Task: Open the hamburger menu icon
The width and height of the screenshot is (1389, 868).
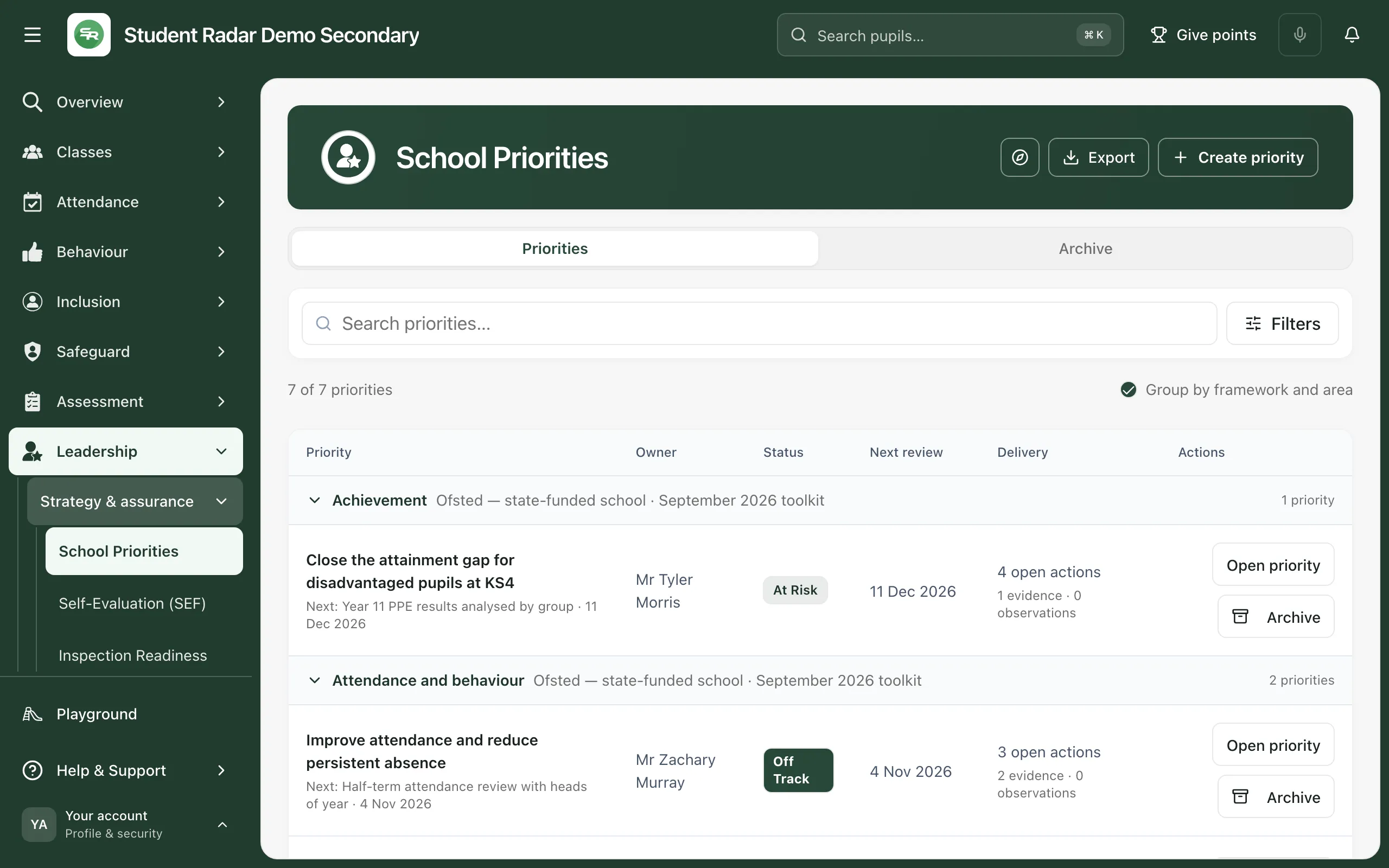Action: (x=32, y=35)
